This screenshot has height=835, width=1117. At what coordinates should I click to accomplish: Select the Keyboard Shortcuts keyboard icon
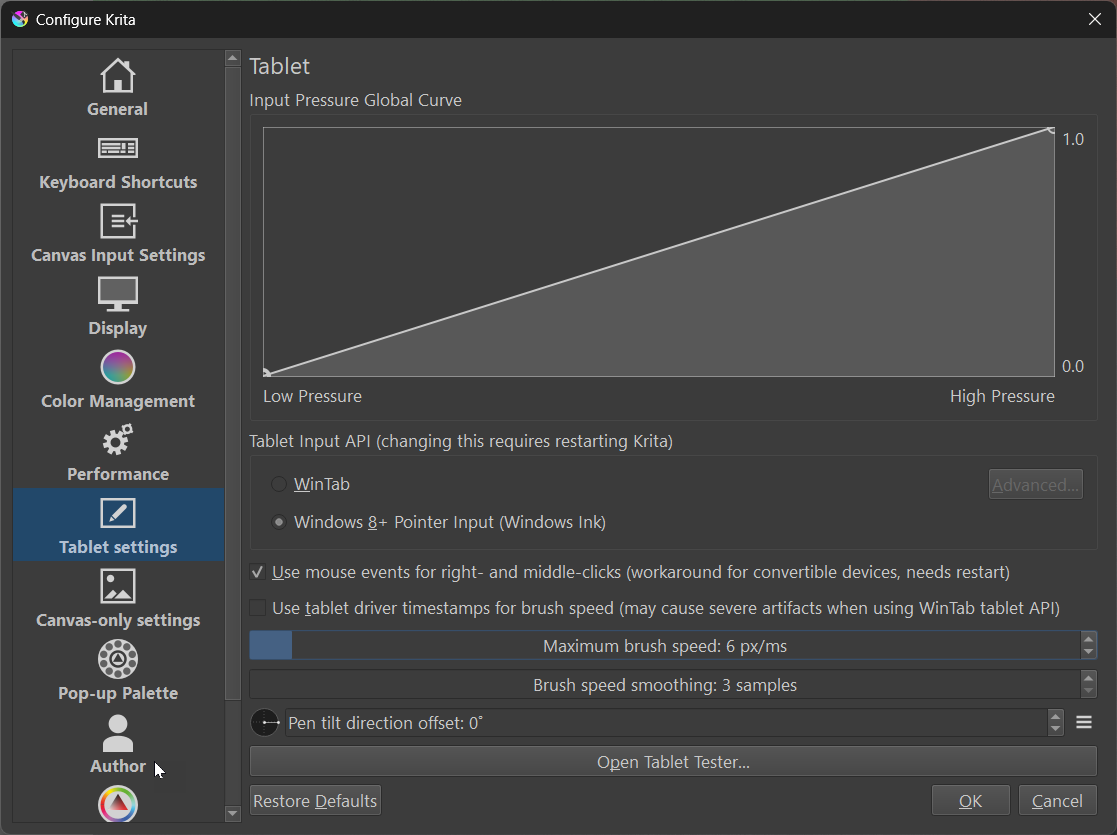[118, 148]
